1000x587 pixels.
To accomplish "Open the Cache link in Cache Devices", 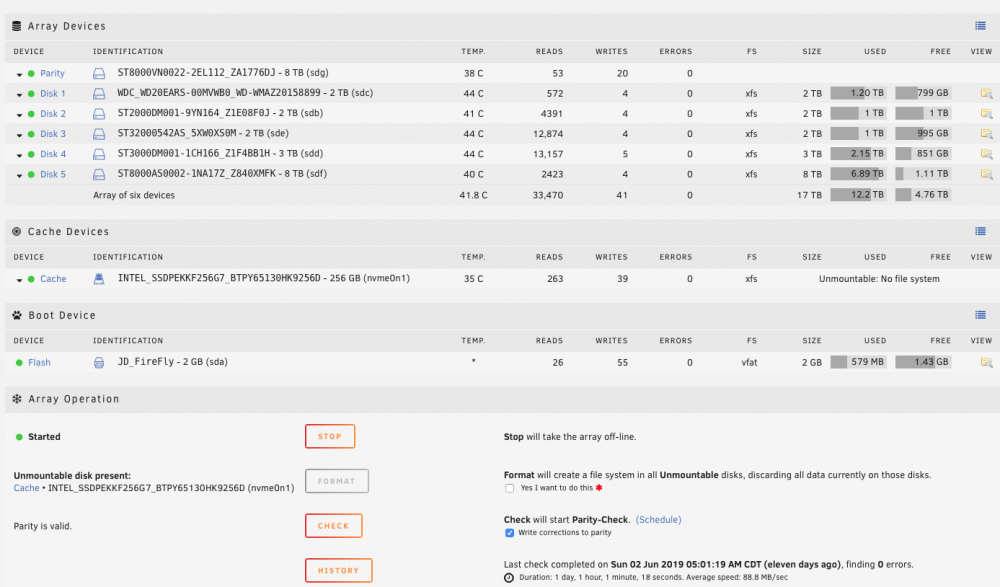I will click(x=53, y=279).
